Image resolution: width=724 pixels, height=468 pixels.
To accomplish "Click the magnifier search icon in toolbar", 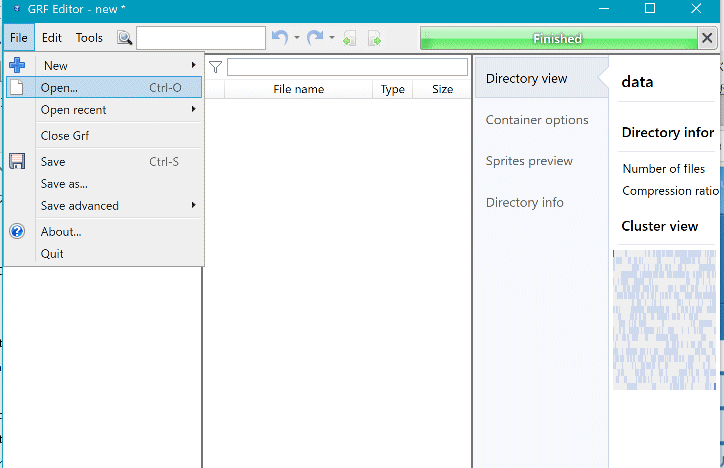I will pos(124,38).
